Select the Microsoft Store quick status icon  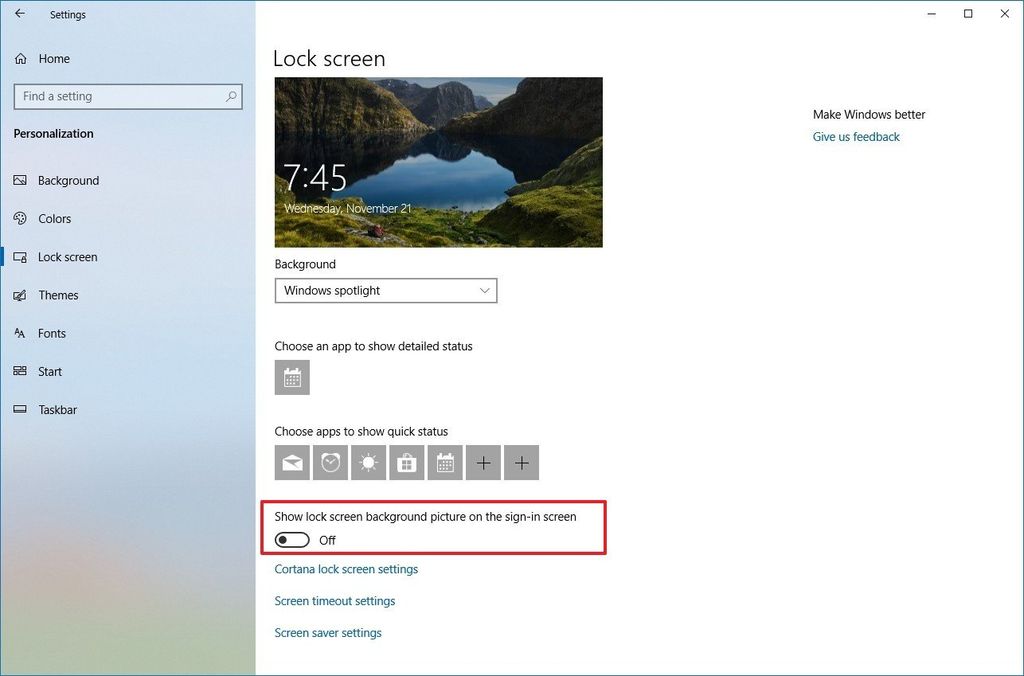pyautogui.click(x=405, y=462)
